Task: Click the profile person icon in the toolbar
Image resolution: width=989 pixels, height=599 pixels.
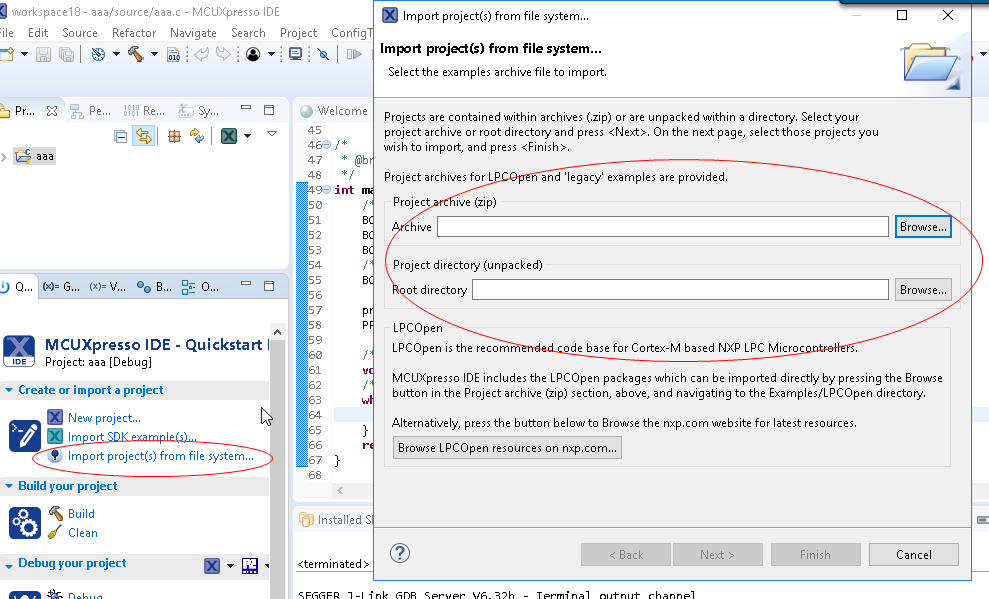Action: coord(253,54)
